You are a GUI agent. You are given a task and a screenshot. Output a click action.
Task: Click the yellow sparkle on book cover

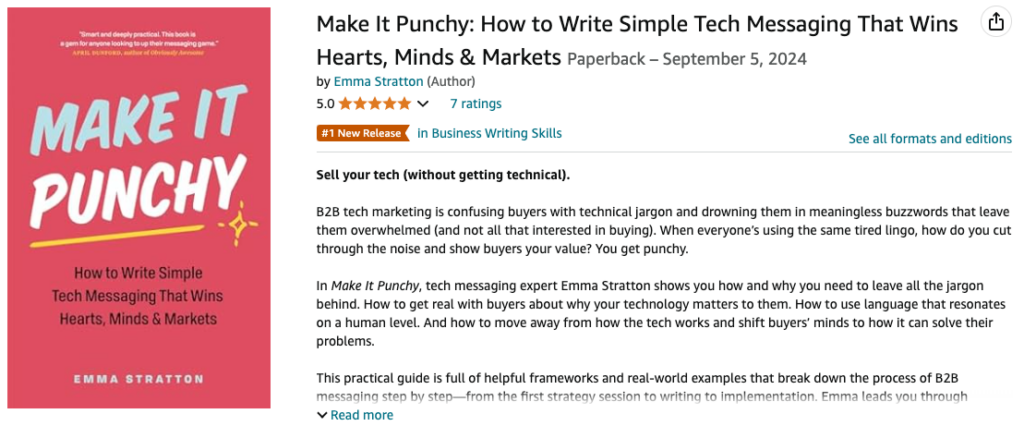click(x=238, y=223)
